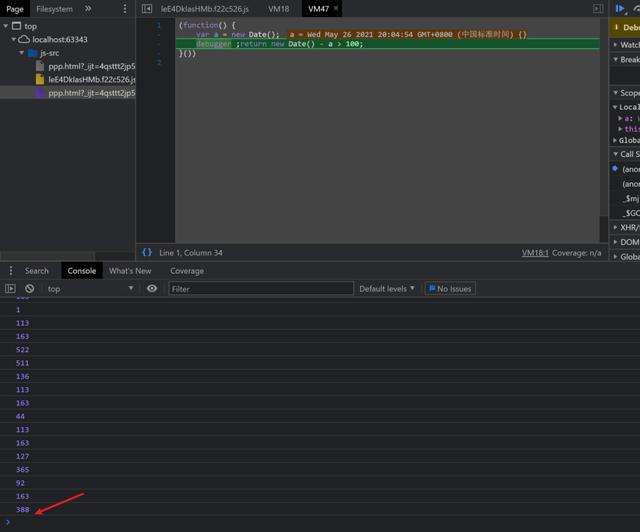Click the console value 522

(22, 349)
